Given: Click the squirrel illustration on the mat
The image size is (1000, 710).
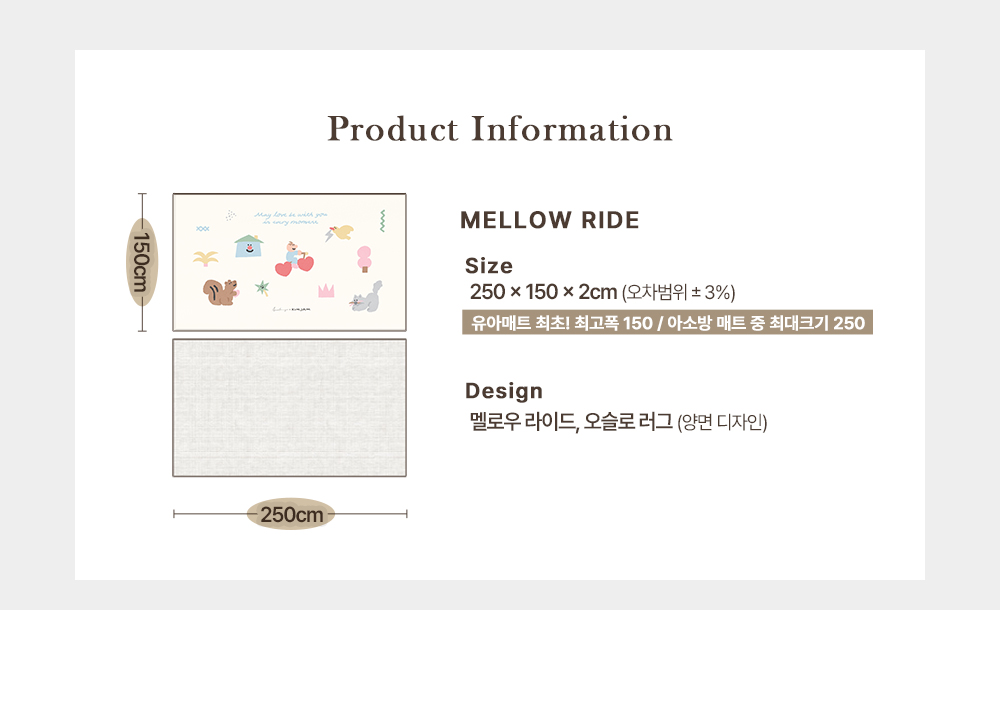Looking at the screenshot, I should (x=220, y=292).
